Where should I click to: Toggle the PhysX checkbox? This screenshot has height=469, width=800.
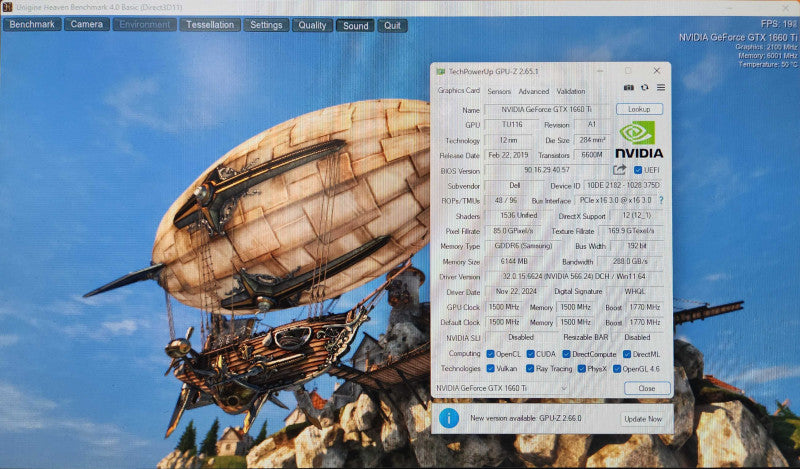pos(582,368)
